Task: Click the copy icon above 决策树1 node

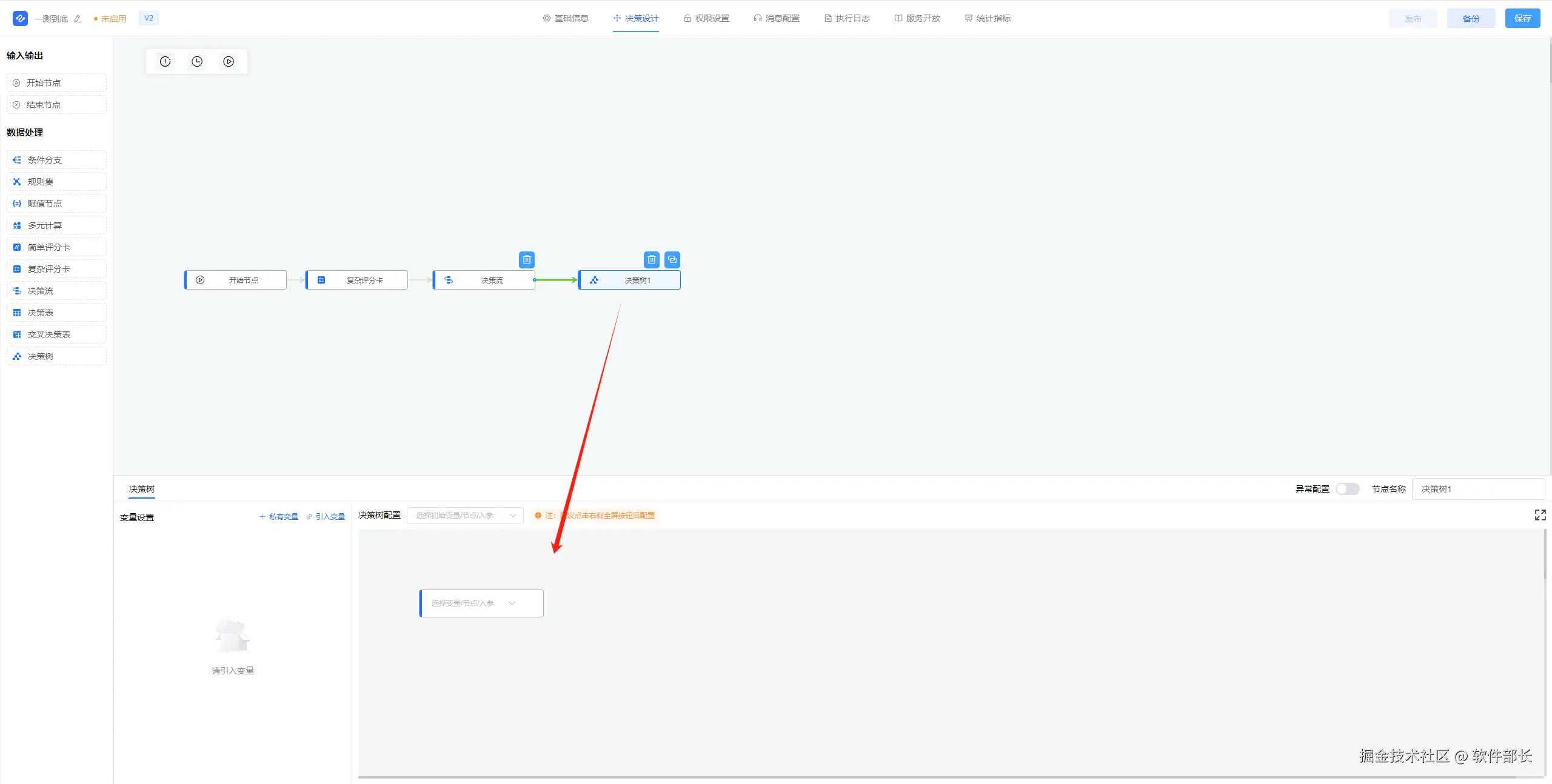Action: coord(672,260)
